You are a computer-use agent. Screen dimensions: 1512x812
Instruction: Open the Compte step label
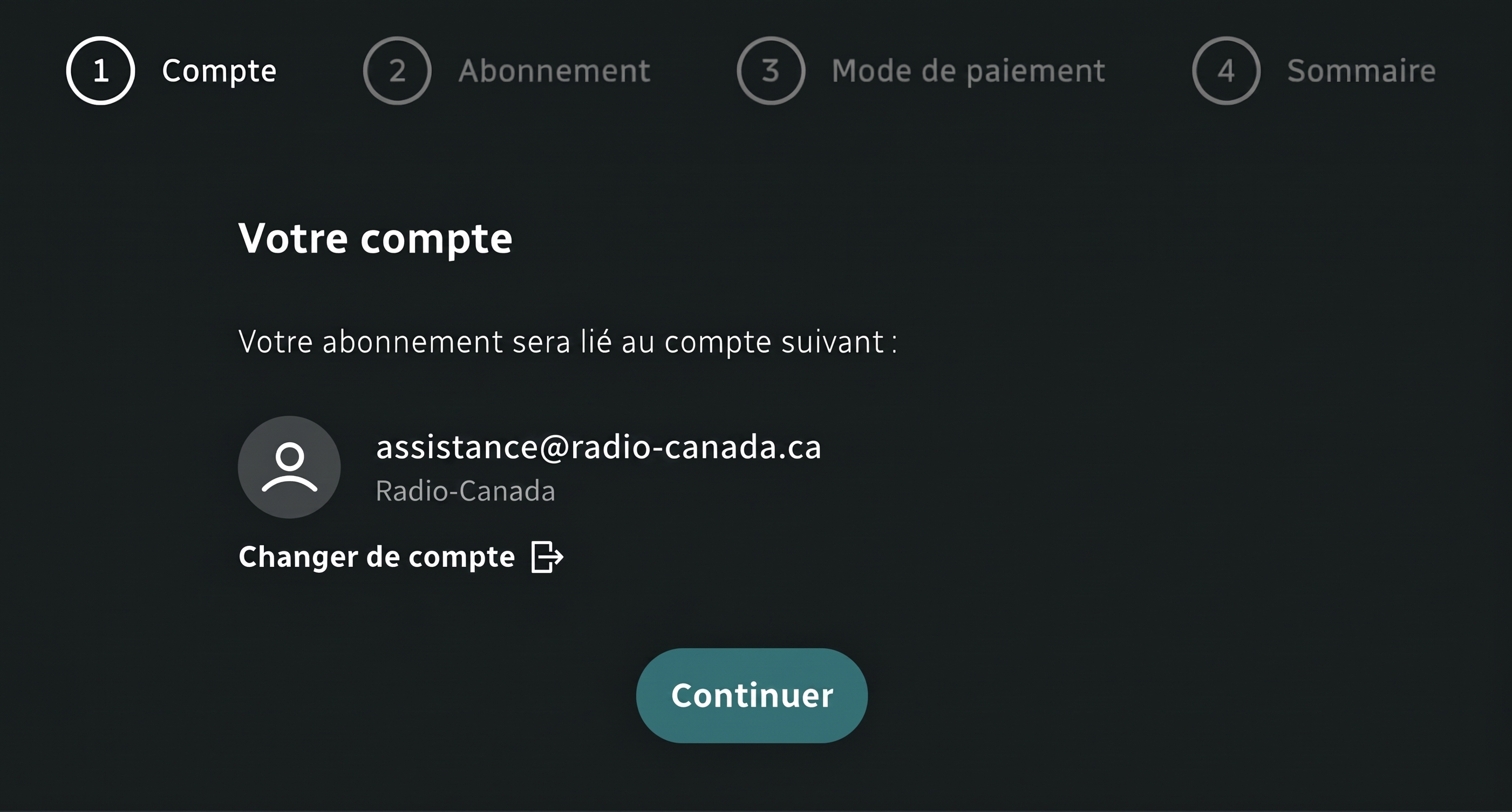219,71
